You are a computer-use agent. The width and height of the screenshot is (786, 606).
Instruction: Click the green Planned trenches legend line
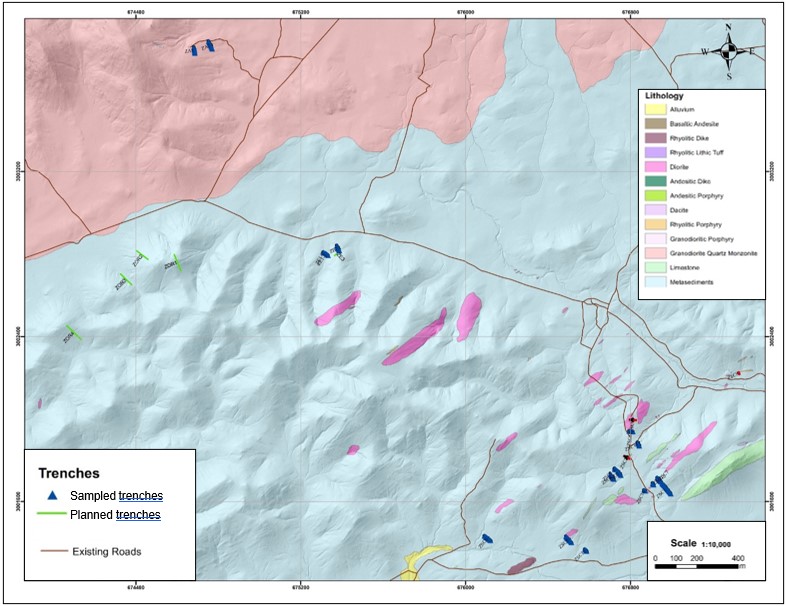(52, 516)
